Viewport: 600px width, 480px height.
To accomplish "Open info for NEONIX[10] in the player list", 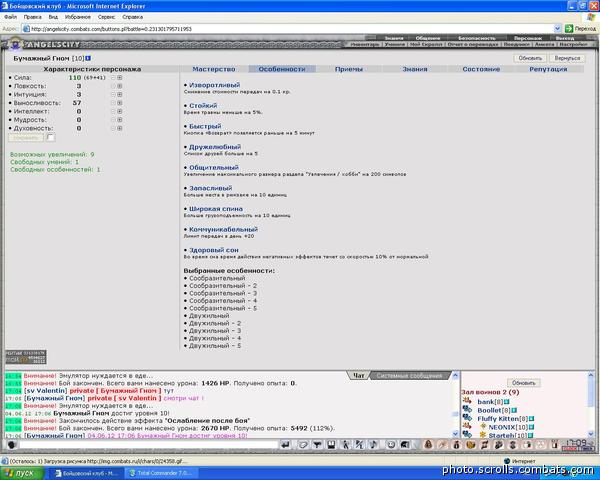I will pyautogui.click(x=531, y=427).
